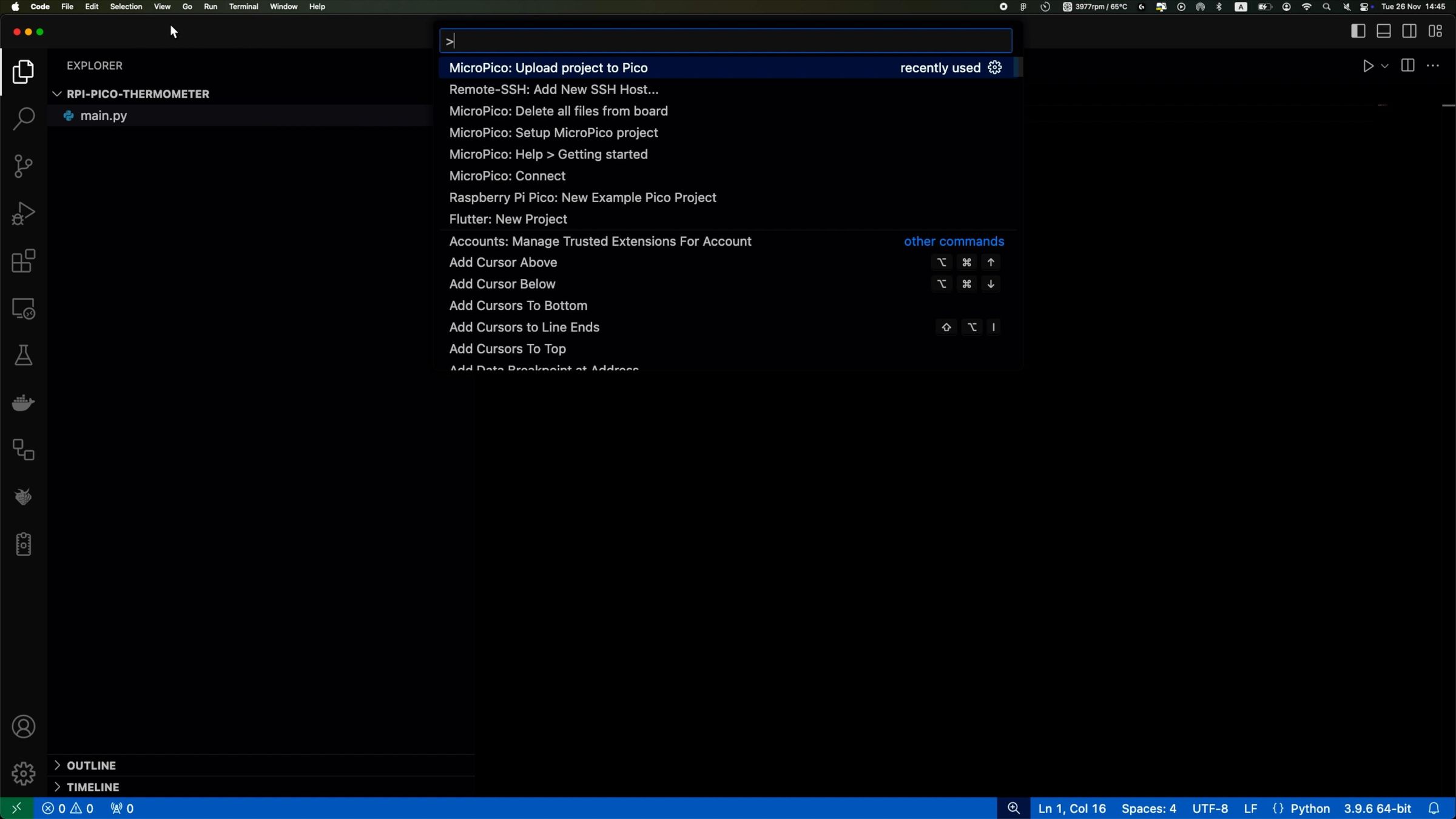This screenshot has height=819, width=1456.
Task: Toggle the bottom panel layout button
Action: click(1383, 32)
